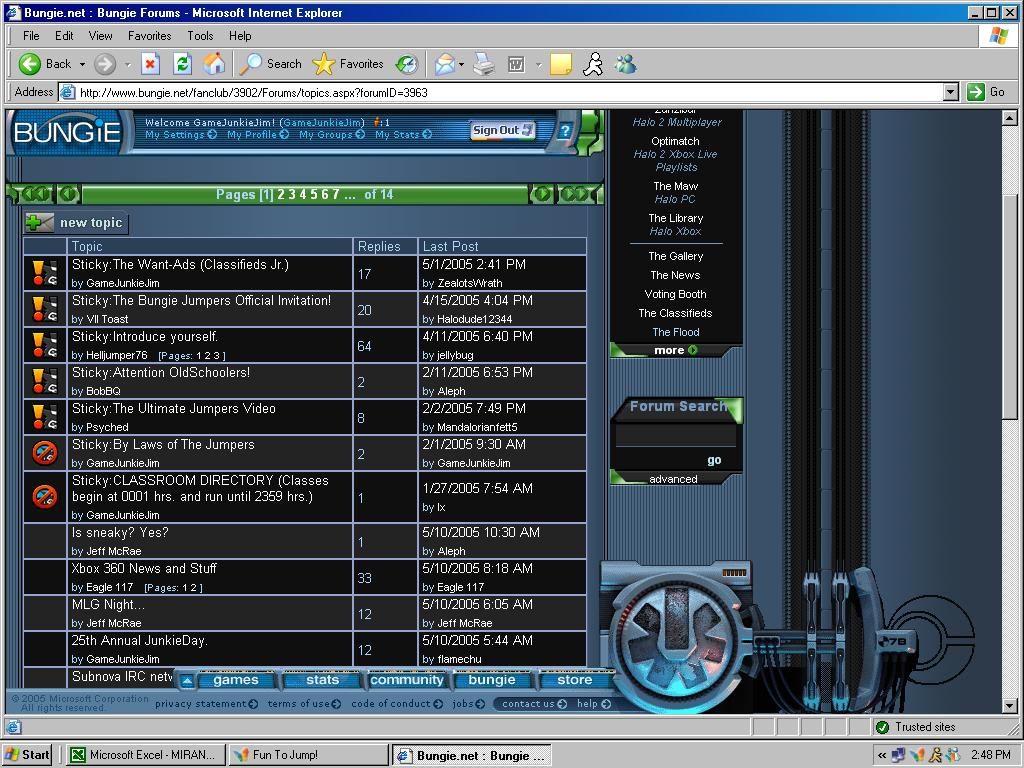The height and width of the screenshot is (768, 1024).
Task: Open the Tools menu
Action: [x=200, y=35]
